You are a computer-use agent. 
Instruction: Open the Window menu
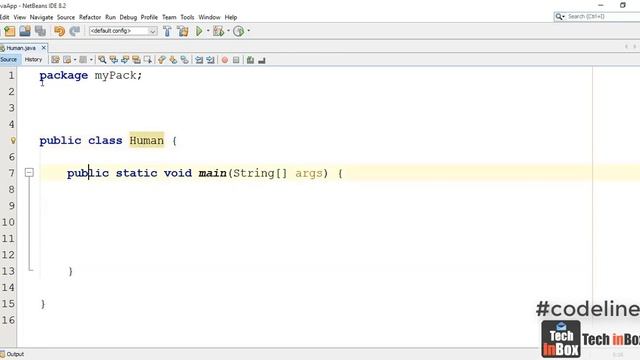(x=209, y=17)
